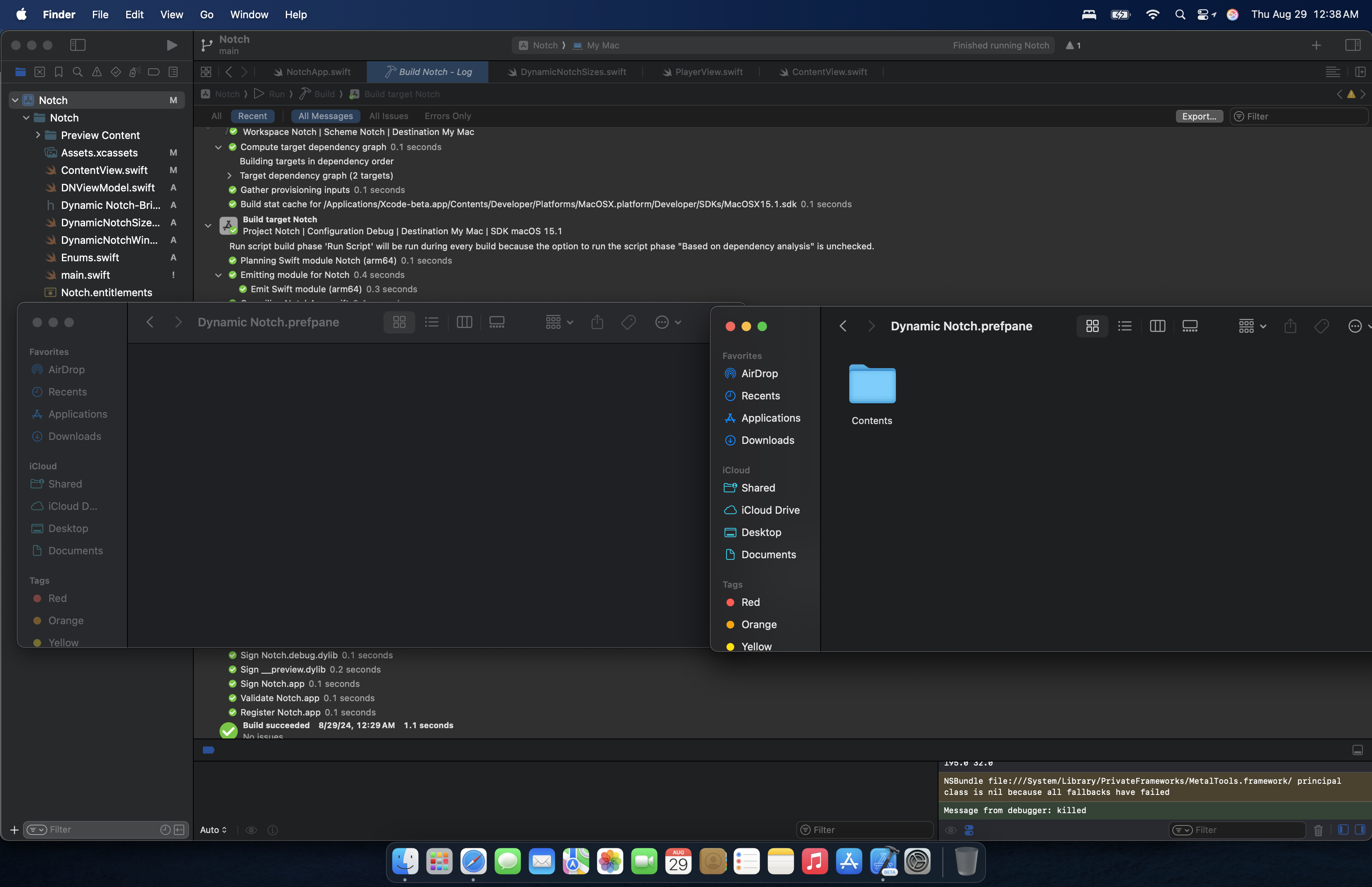Go back in the front Finder window
The image size is (1372, 887).
[843, 326]
